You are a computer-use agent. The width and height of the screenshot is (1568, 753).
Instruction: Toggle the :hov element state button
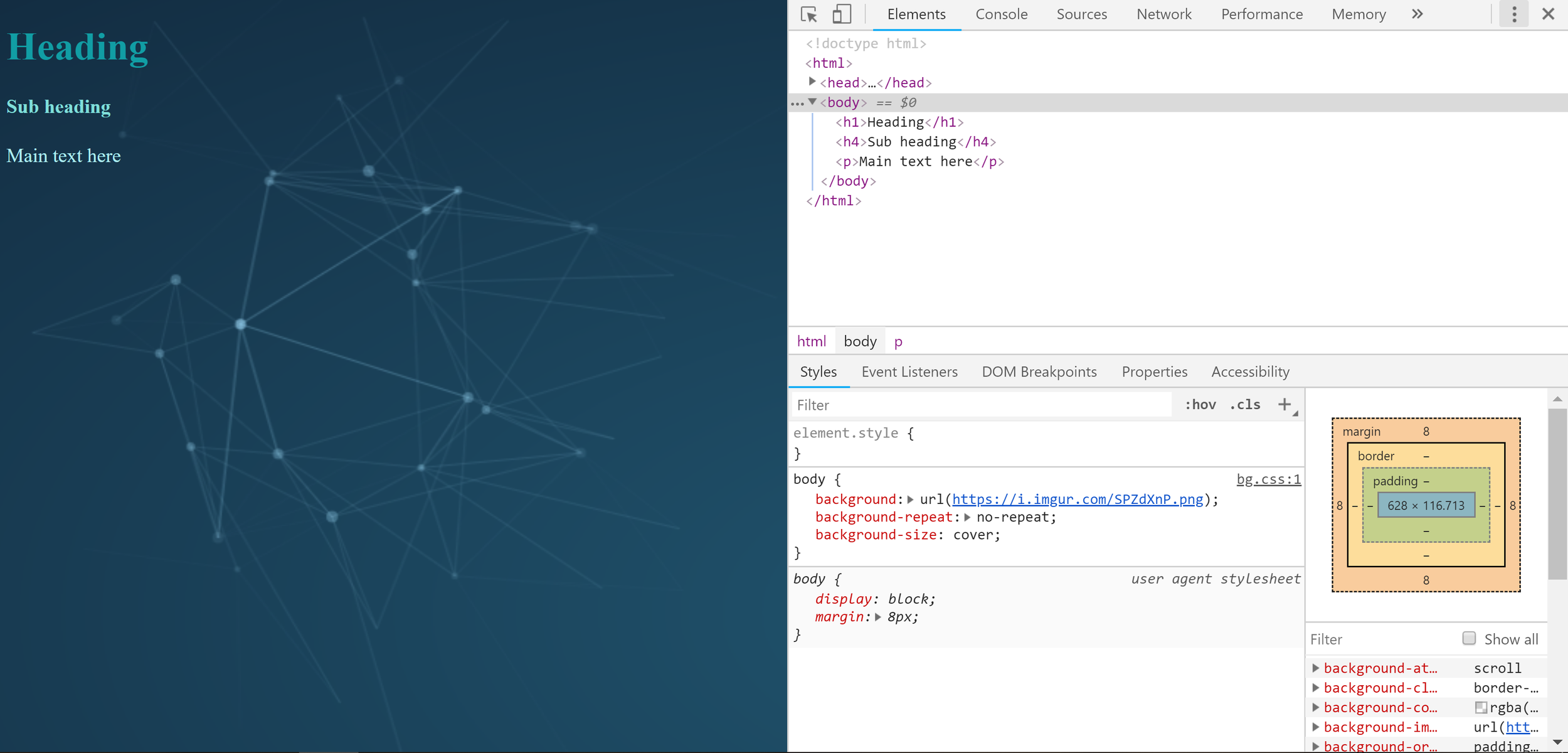[x=1200, y=405]
